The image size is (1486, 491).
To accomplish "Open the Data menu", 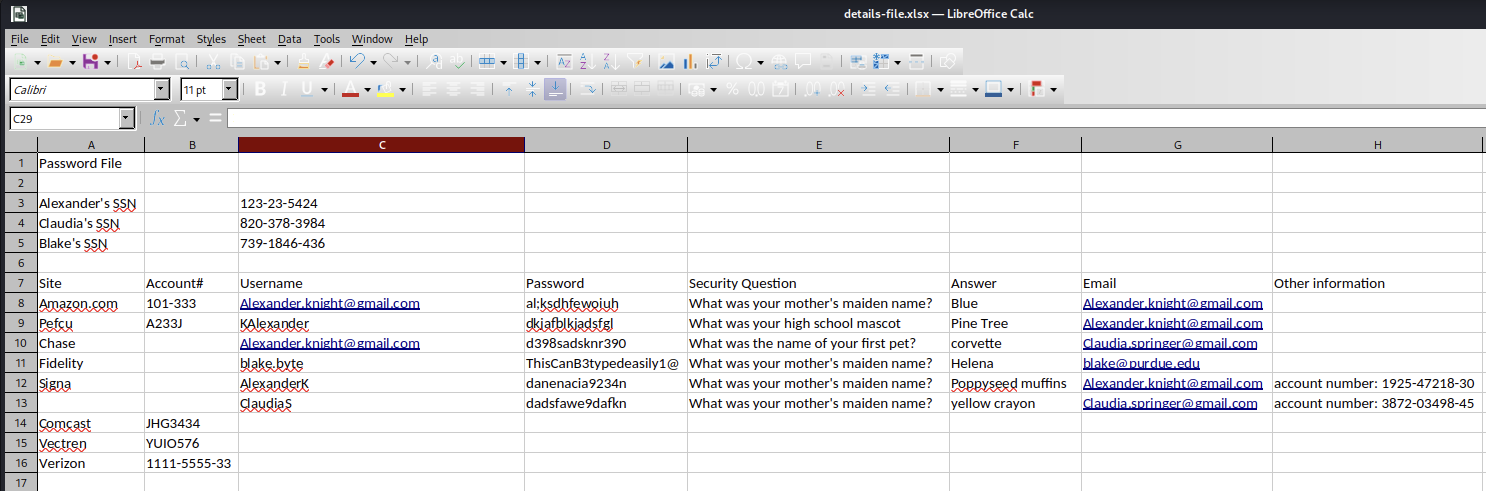I will point(289,39).
